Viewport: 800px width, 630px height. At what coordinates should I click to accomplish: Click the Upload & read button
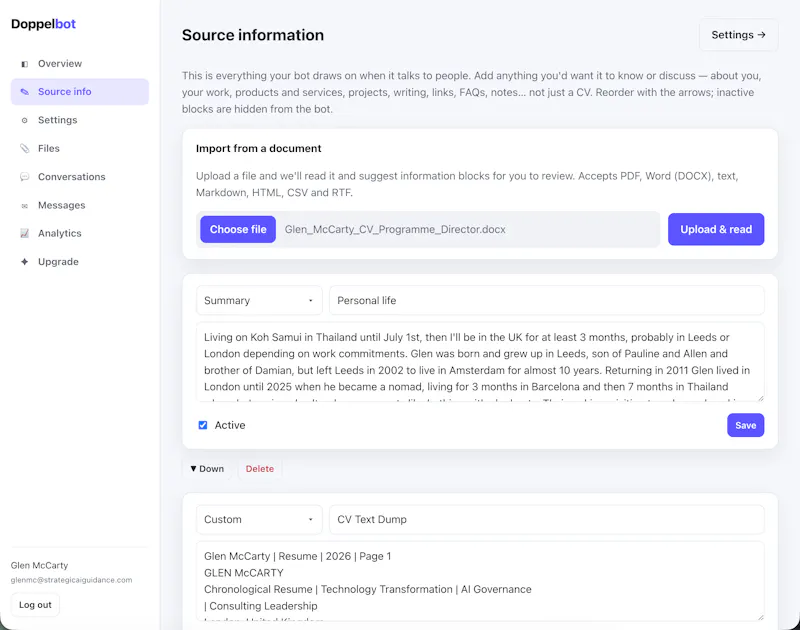click(x=716, y=230)
